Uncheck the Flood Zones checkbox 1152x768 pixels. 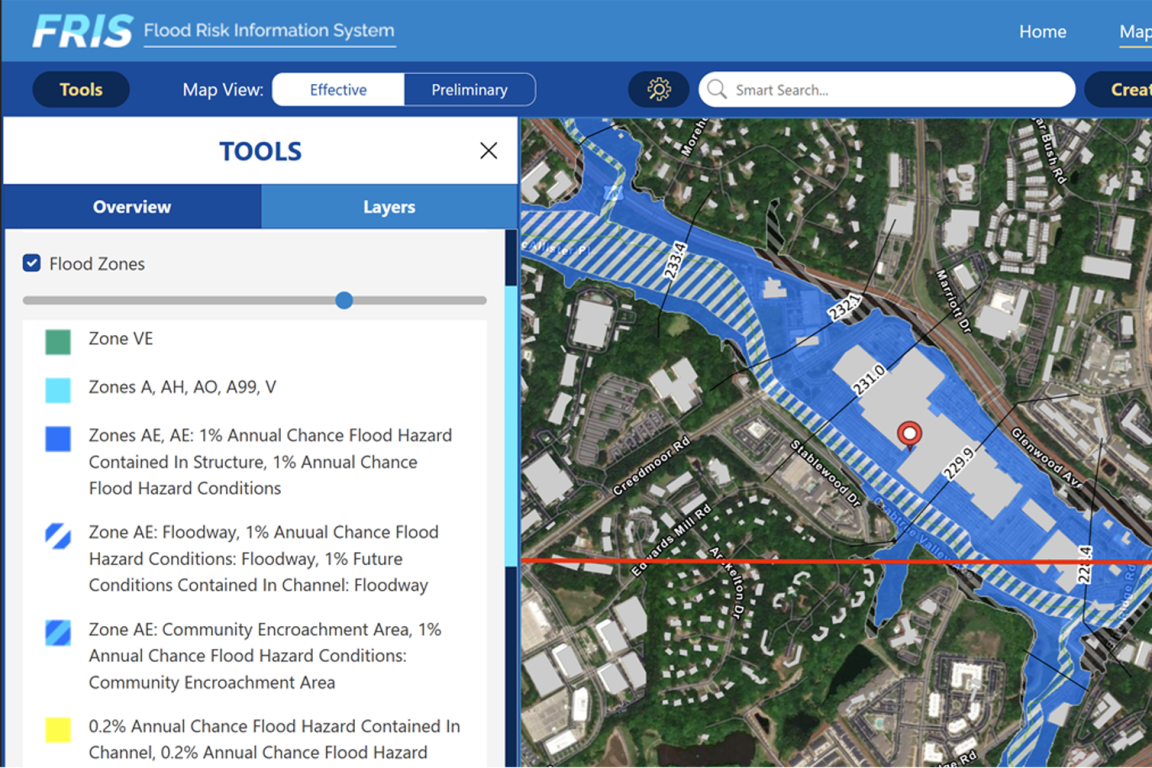point(32,264)
